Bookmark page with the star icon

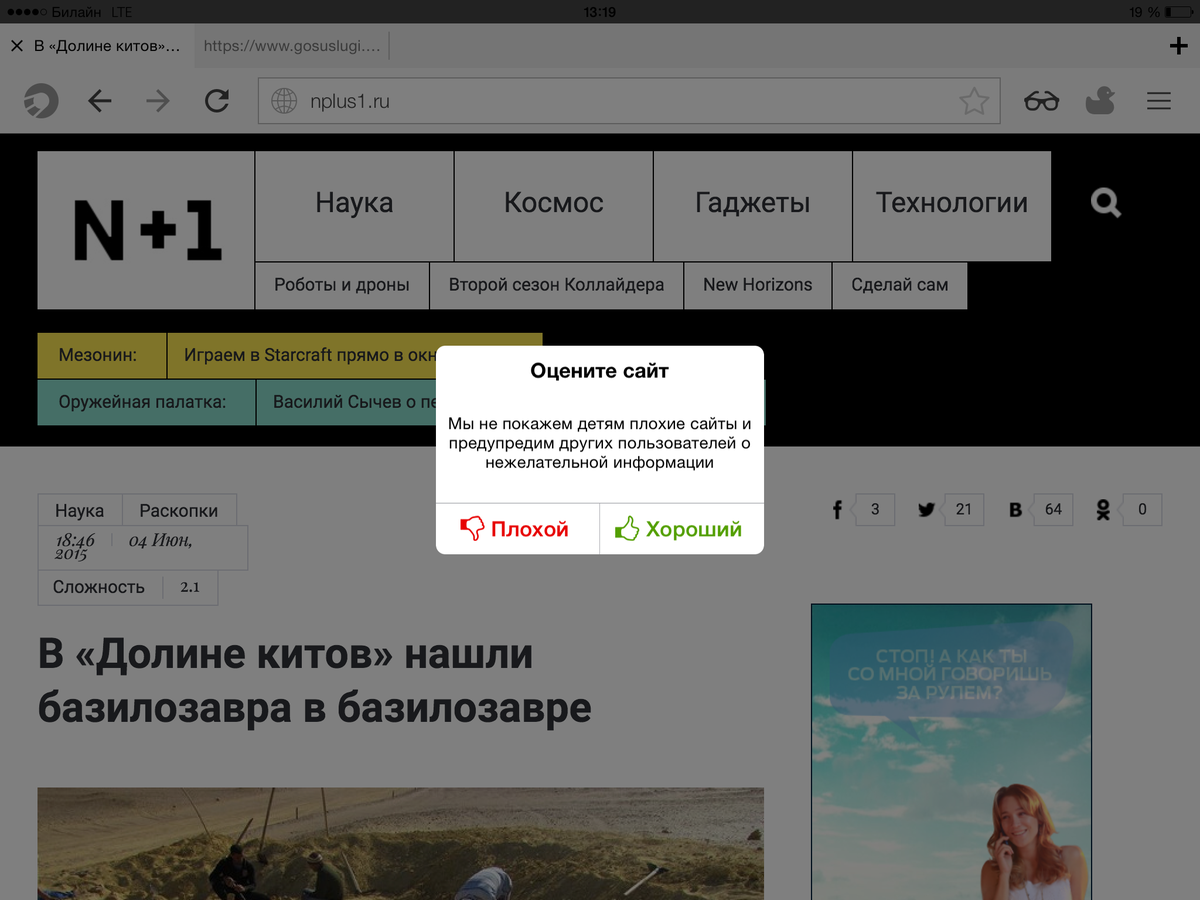974,101
